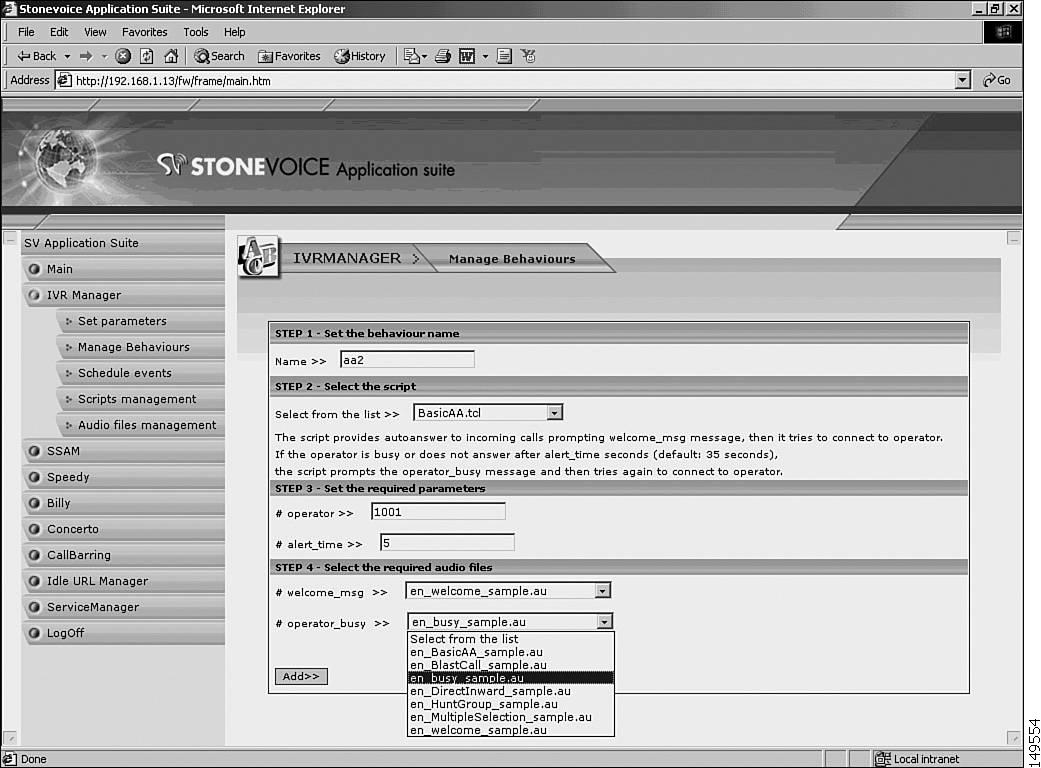Select en_DirectInward_sample.au from the list
Image resolution: width=1041 pixels, height=768 pixels.
tap(511, 691)
